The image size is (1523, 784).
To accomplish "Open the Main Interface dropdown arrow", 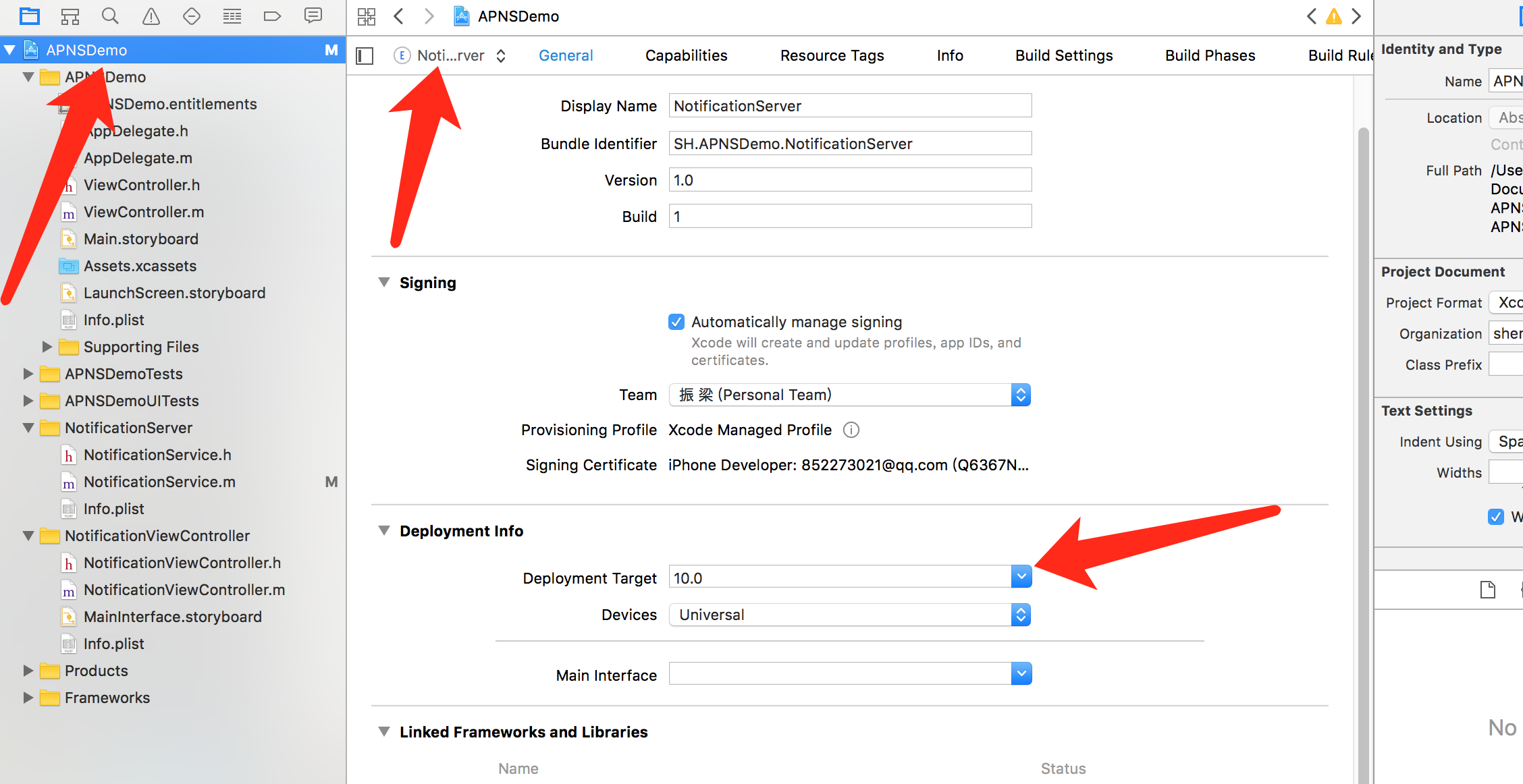I will click(1021, 673).
